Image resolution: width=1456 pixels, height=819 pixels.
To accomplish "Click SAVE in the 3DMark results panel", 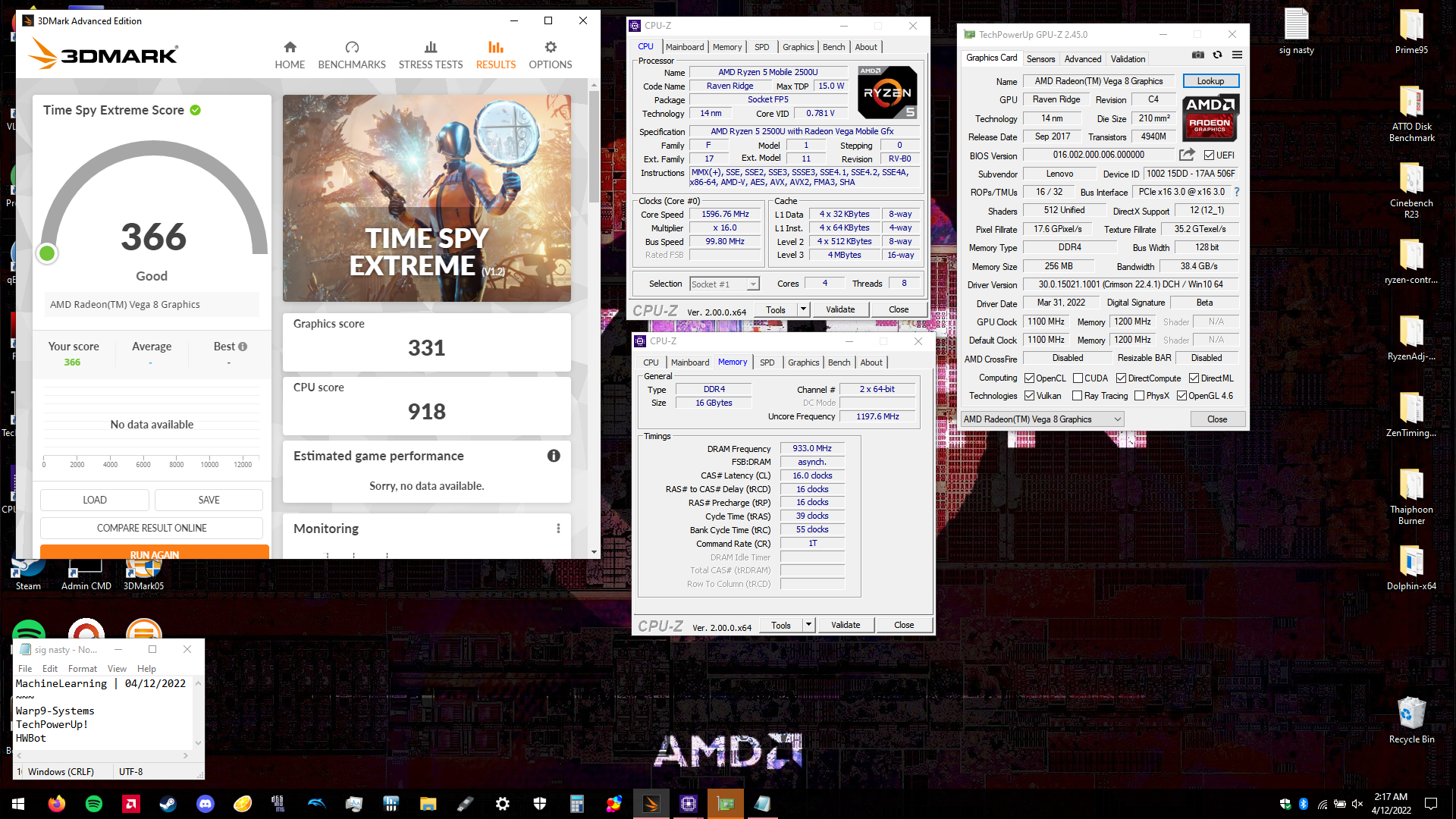I will pos(209,500).
